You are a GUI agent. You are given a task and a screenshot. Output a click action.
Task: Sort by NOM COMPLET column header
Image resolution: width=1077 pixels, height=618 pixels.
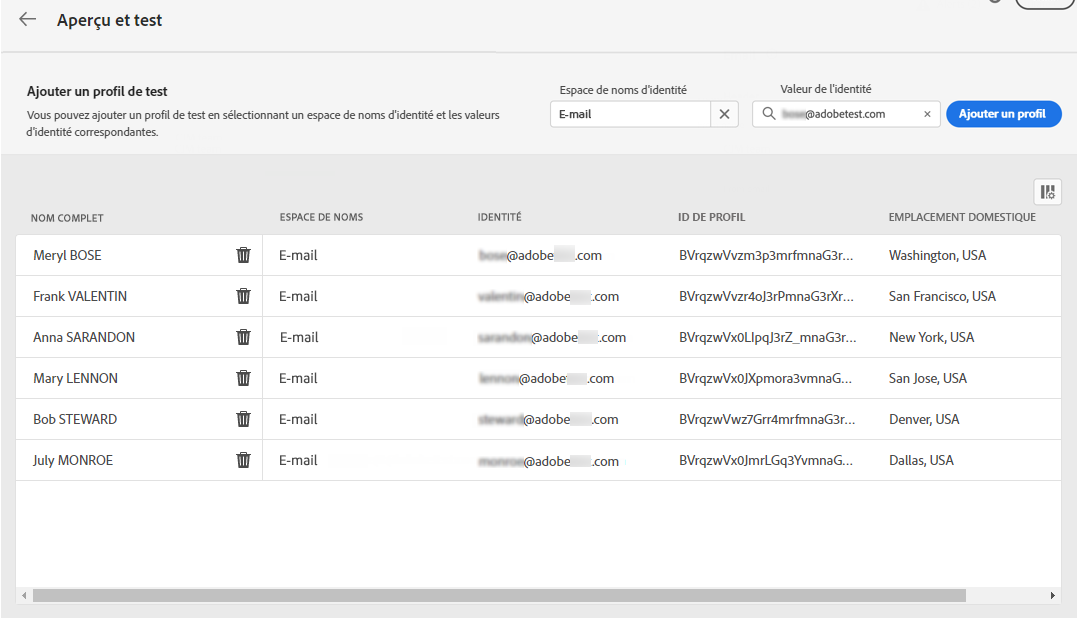point(67,218)
